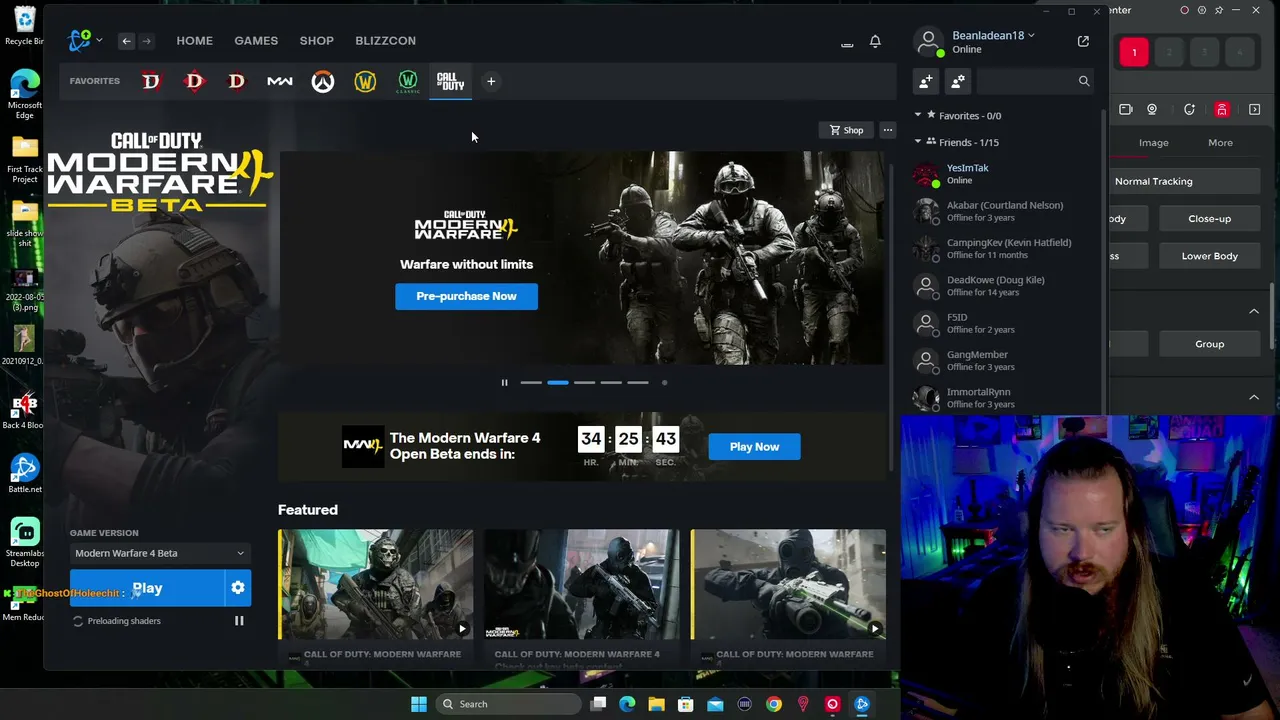Collapse the section above Group button
1280x720 pixels.
tap(1254, 311)
